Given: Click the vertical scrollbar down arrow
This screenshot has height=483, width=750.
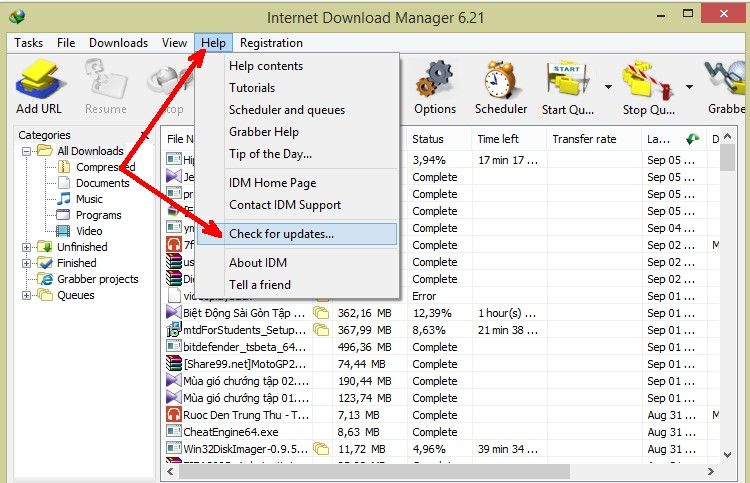Looking at the screenshot, I should click(x=728, y=454).
